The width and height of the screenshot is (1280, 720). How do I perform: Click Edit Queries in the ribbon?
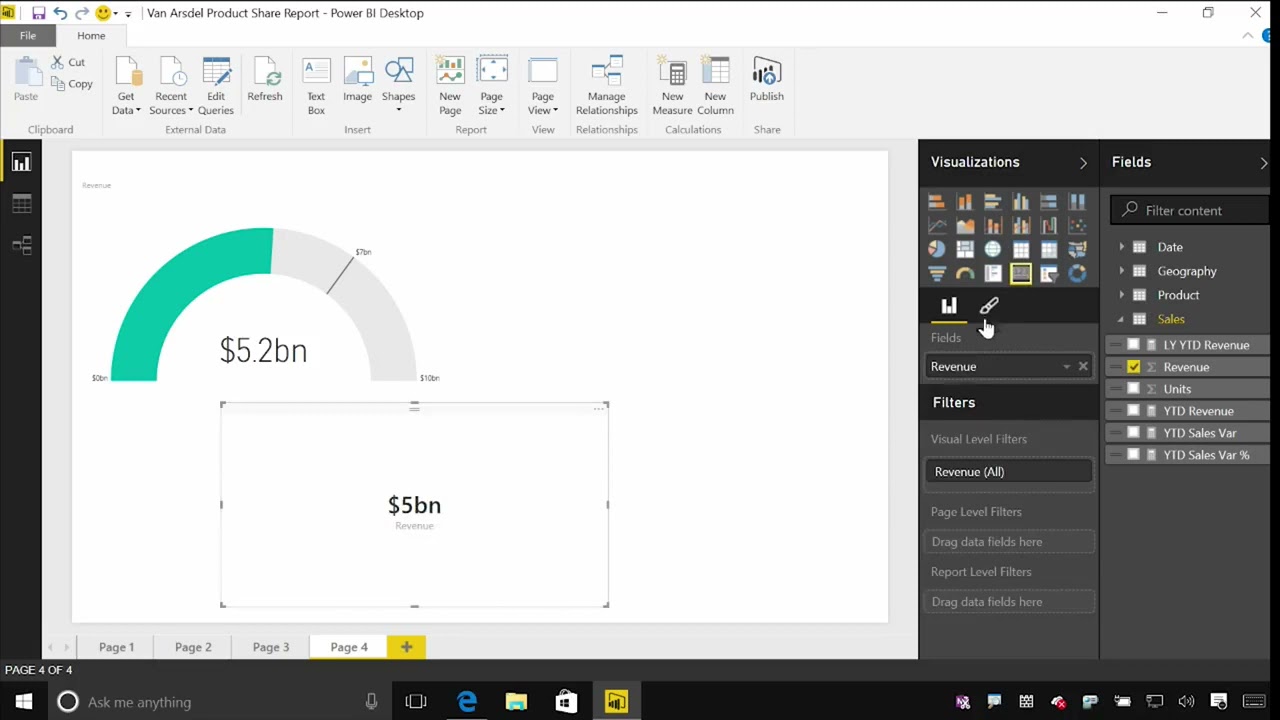216,87
